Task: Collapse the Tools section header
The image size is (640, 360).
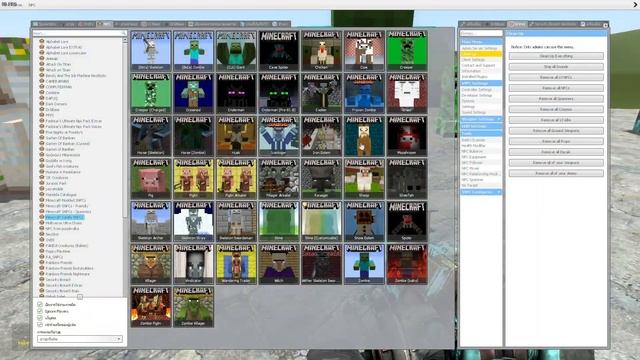Action: [481, 133]
